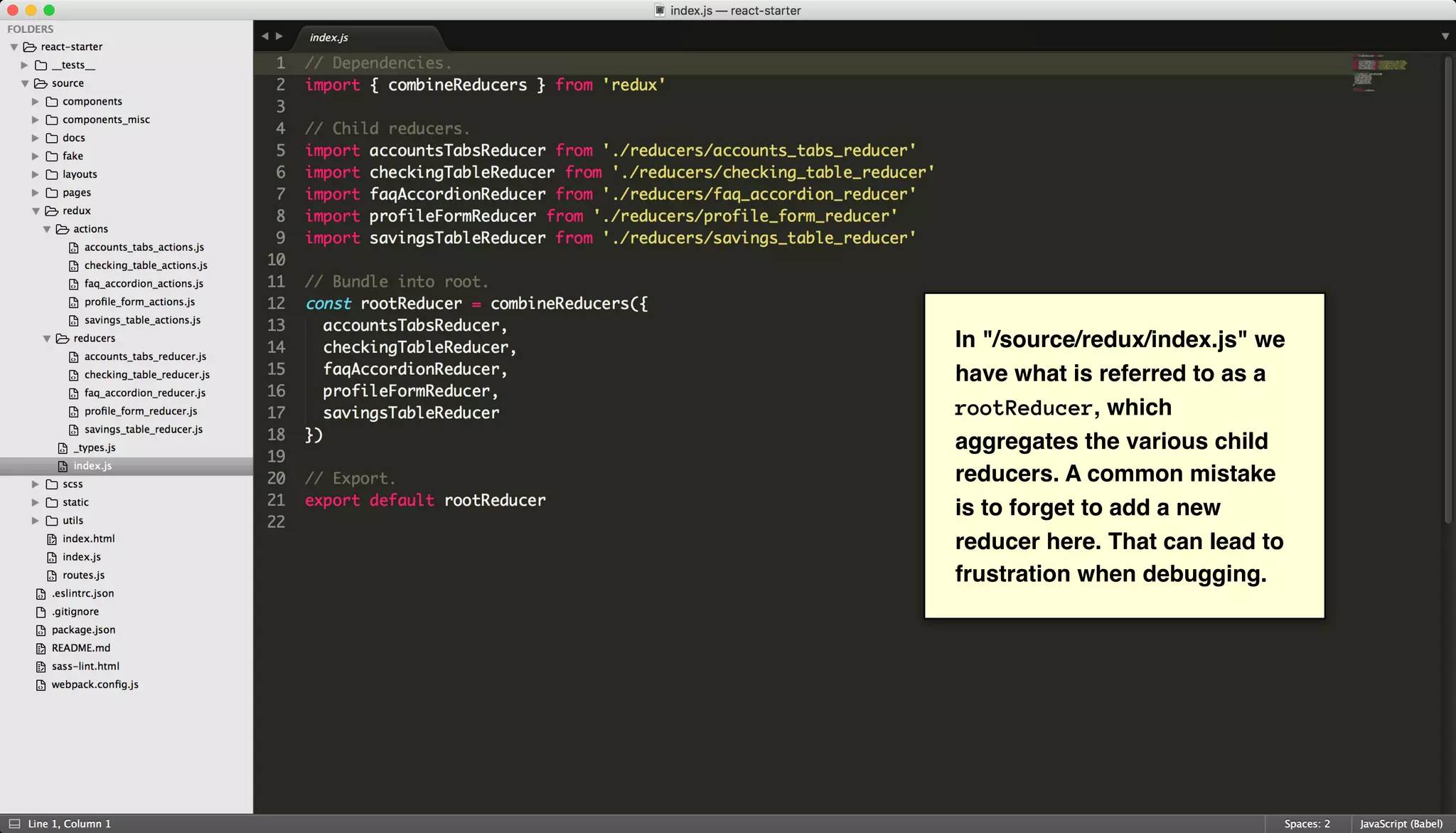Click the open redux folder icon

pos(52,211)
